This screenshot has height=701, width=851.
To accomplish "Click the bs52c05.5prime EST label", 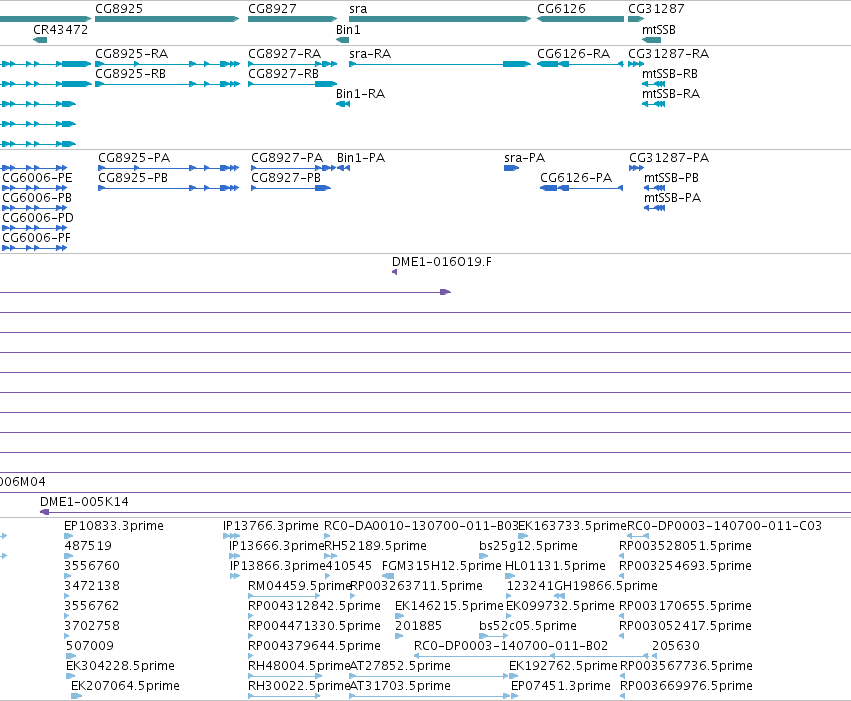I will (x=528, y=626).
